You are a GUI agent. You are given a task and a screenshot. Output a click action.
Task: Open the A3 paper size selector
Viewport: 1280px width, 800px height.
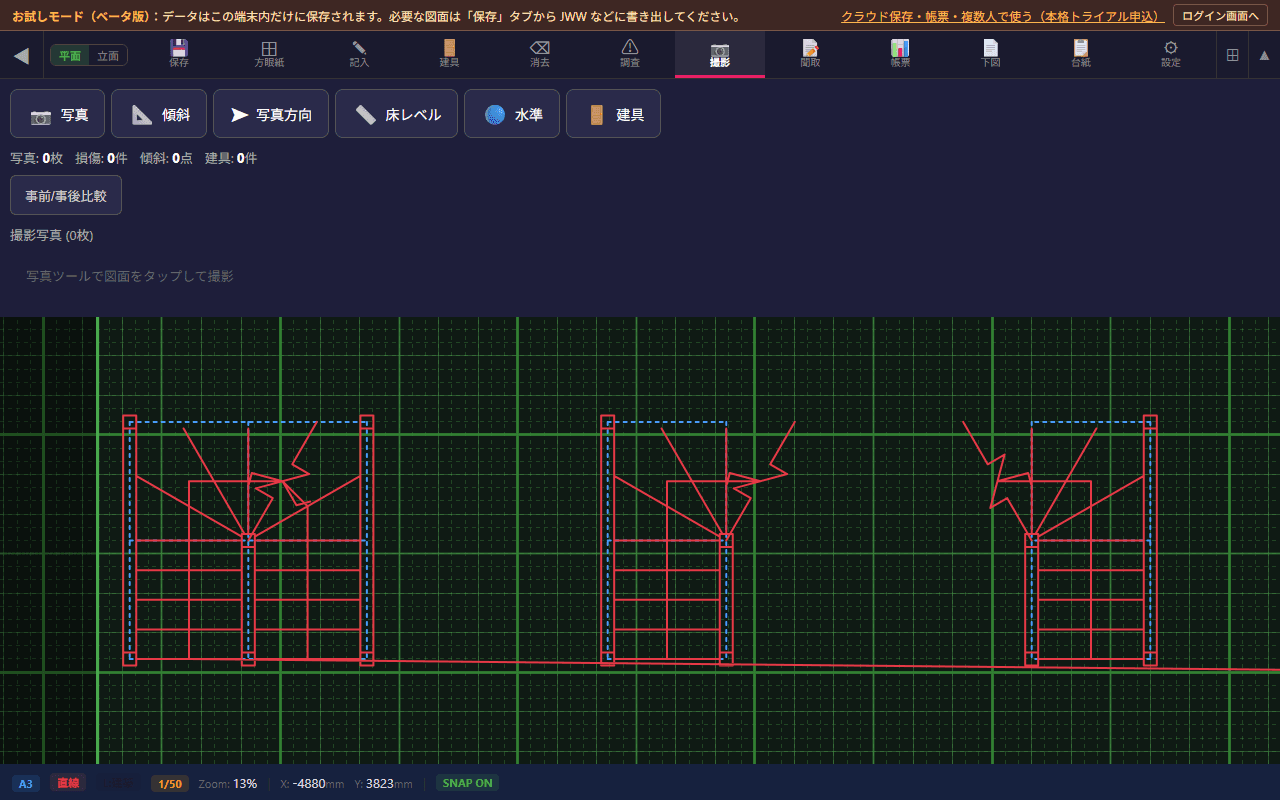coord(26,783)
